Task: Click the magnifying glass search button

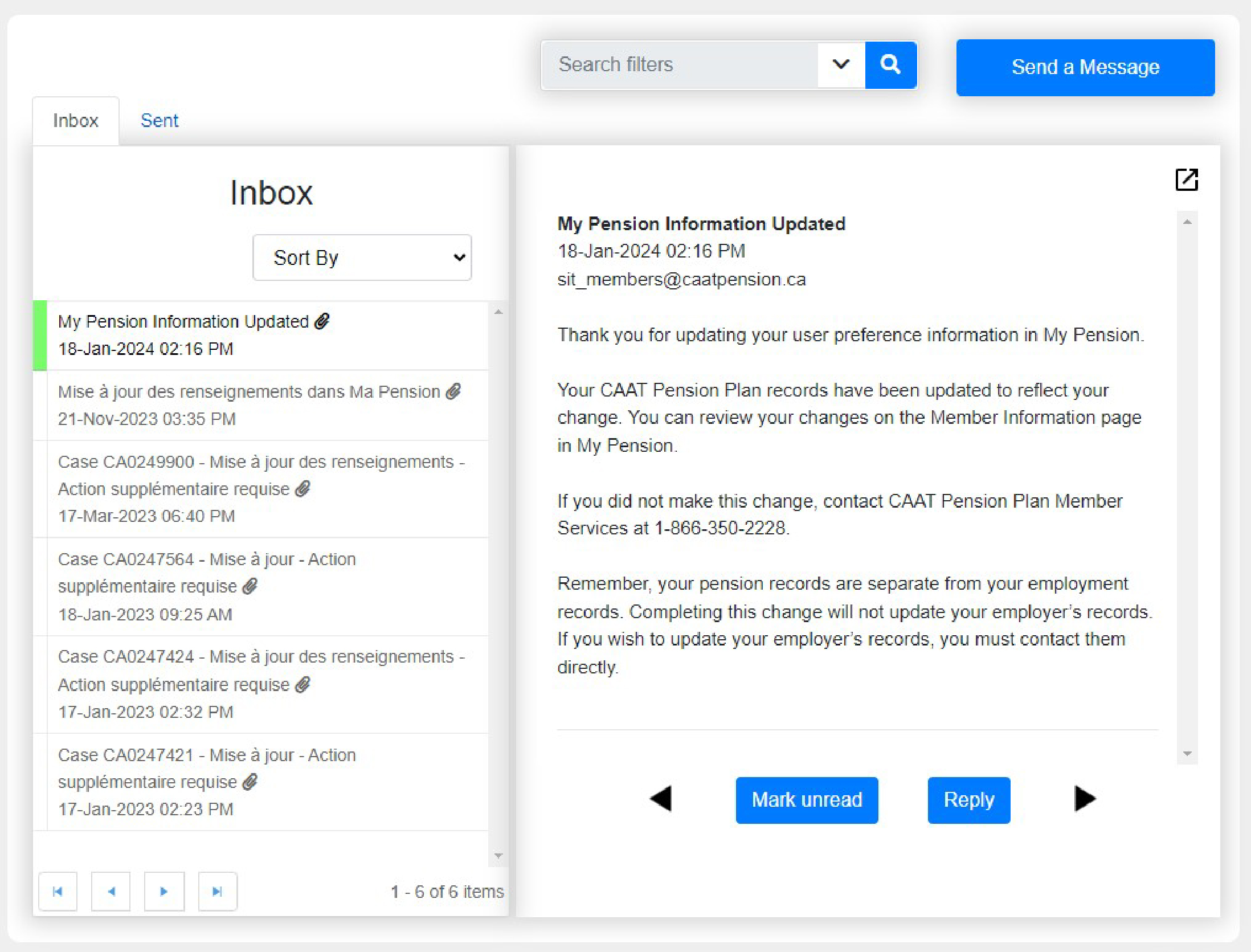Action: click(890, 65)
